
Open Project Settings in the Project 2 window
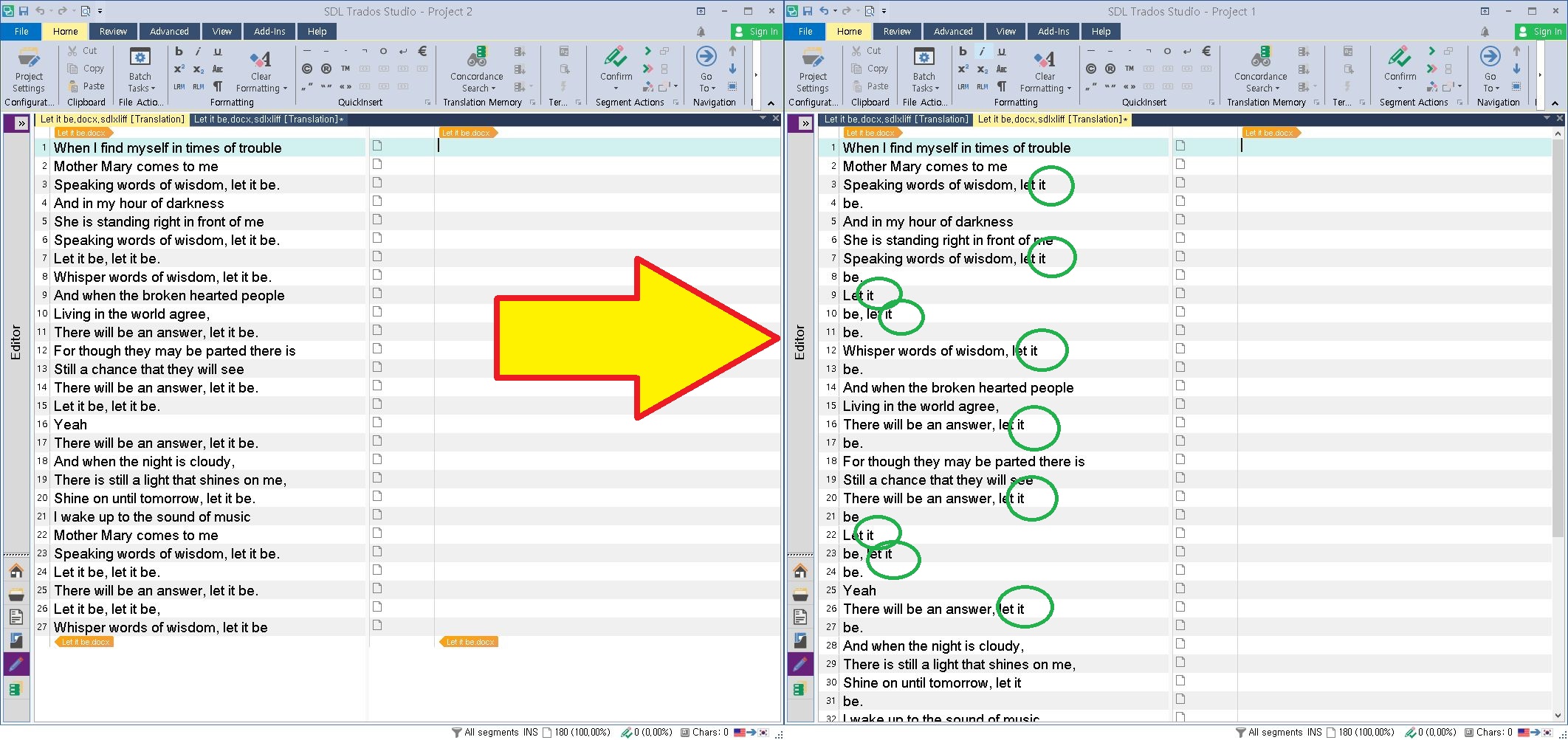coord(29,70)
